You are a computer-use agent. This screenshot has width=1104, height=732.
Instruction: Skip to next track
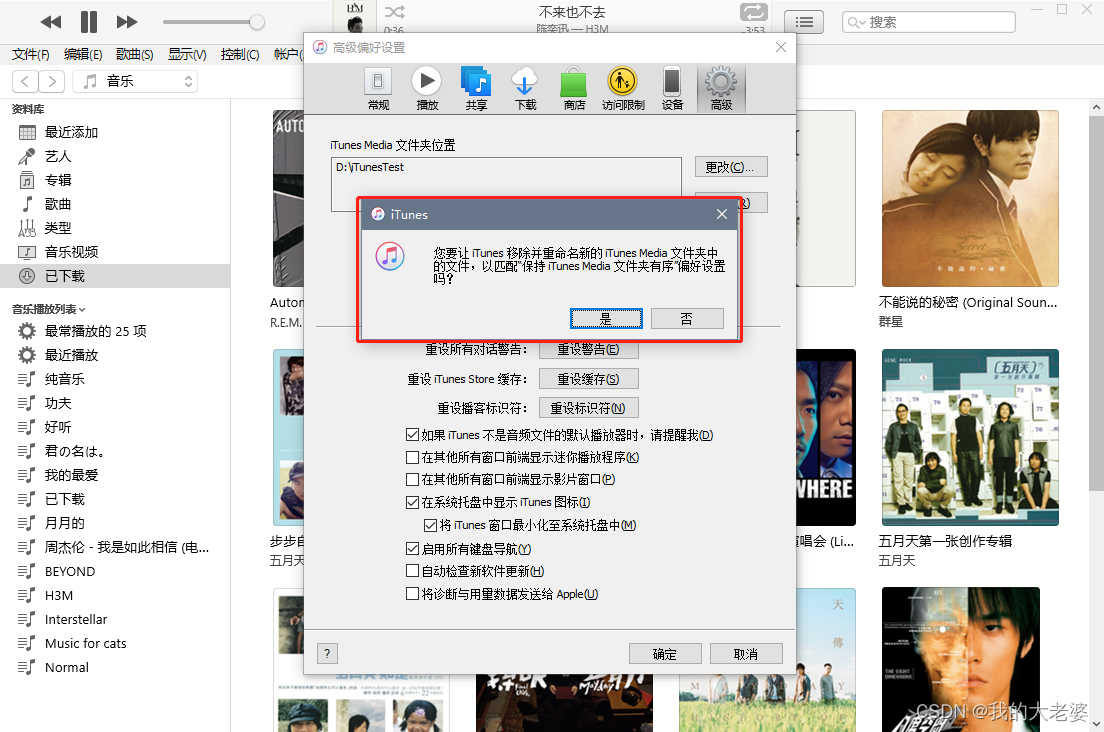click(x=127, y=22)
